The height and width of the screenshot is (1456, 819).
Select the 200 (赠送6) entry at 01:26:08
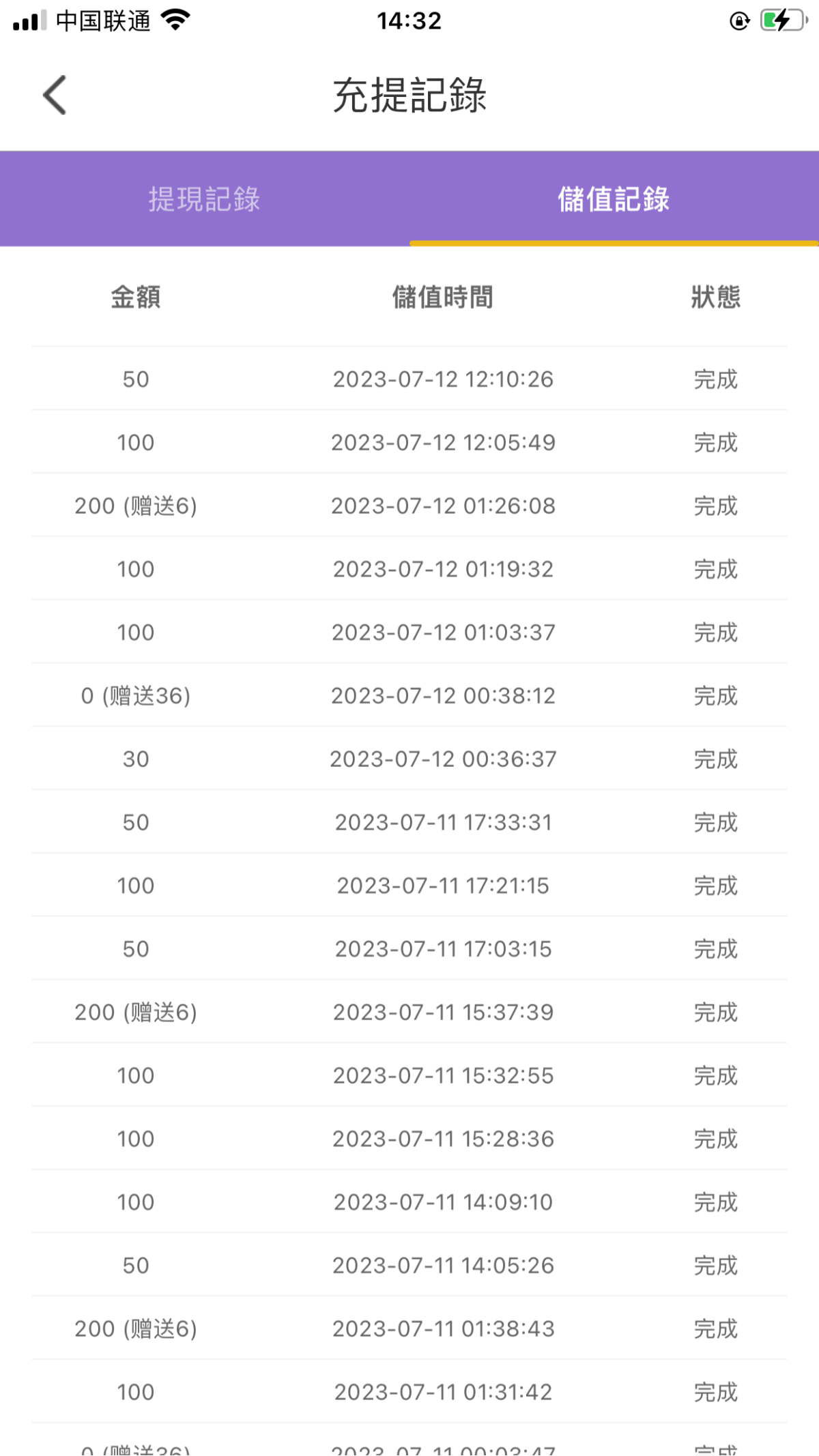pyautogui.click(x=136, y=506)
